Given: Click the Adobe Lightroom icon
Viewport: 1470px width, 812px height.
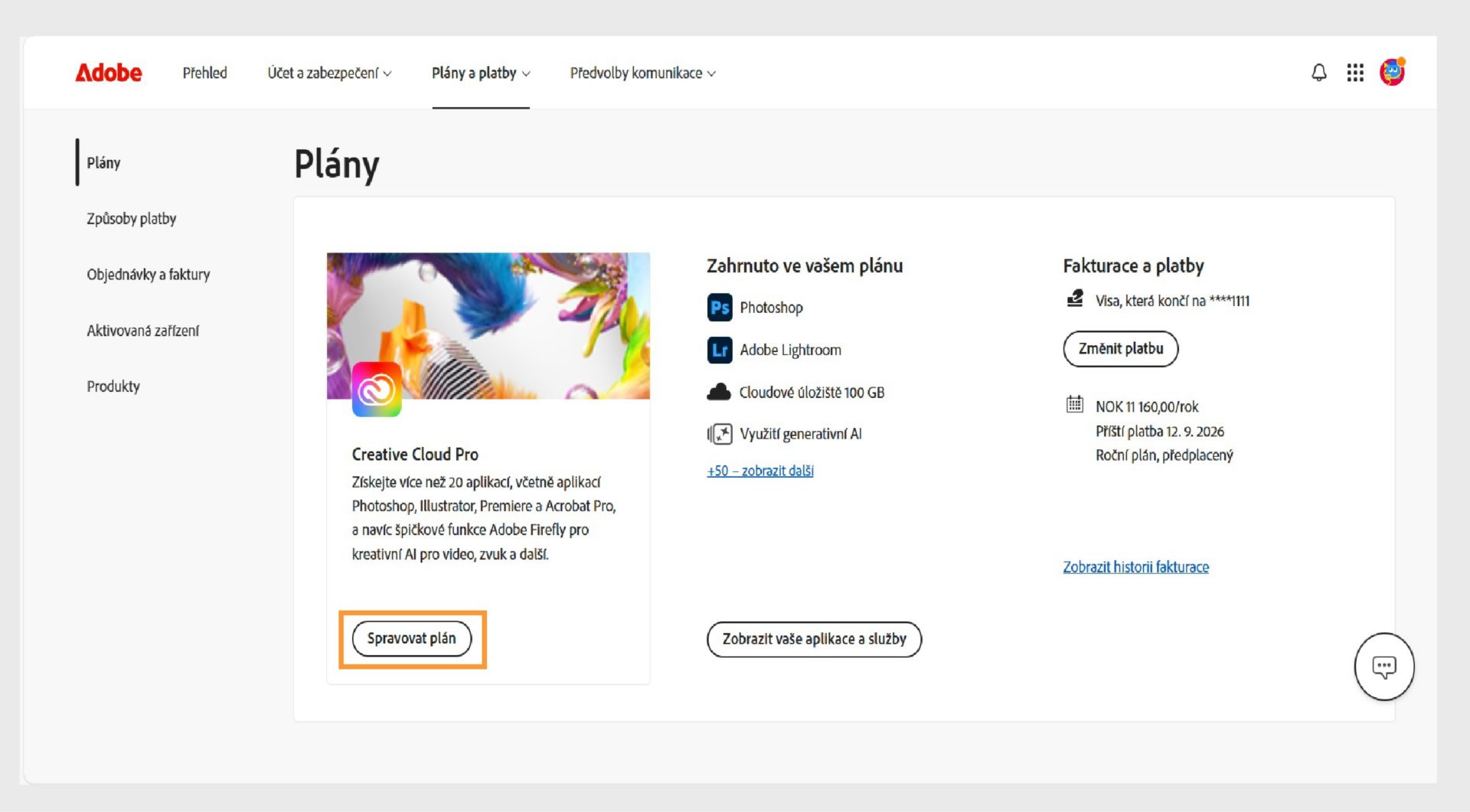Looking at the screenshot, I should [x=720, y=351].
